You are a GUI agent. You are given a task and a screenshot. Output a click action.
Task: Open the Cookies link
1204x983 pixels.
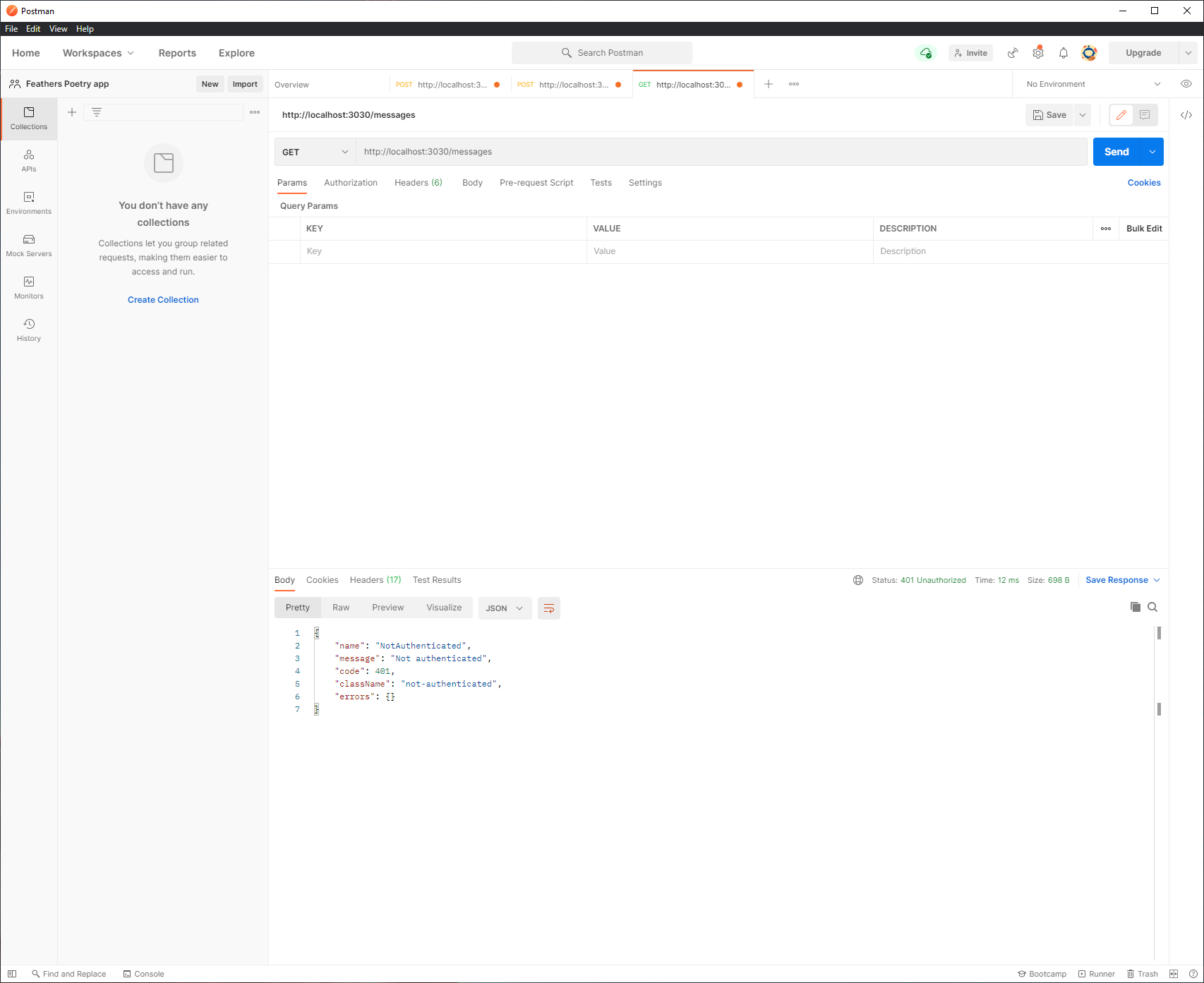1144,183
